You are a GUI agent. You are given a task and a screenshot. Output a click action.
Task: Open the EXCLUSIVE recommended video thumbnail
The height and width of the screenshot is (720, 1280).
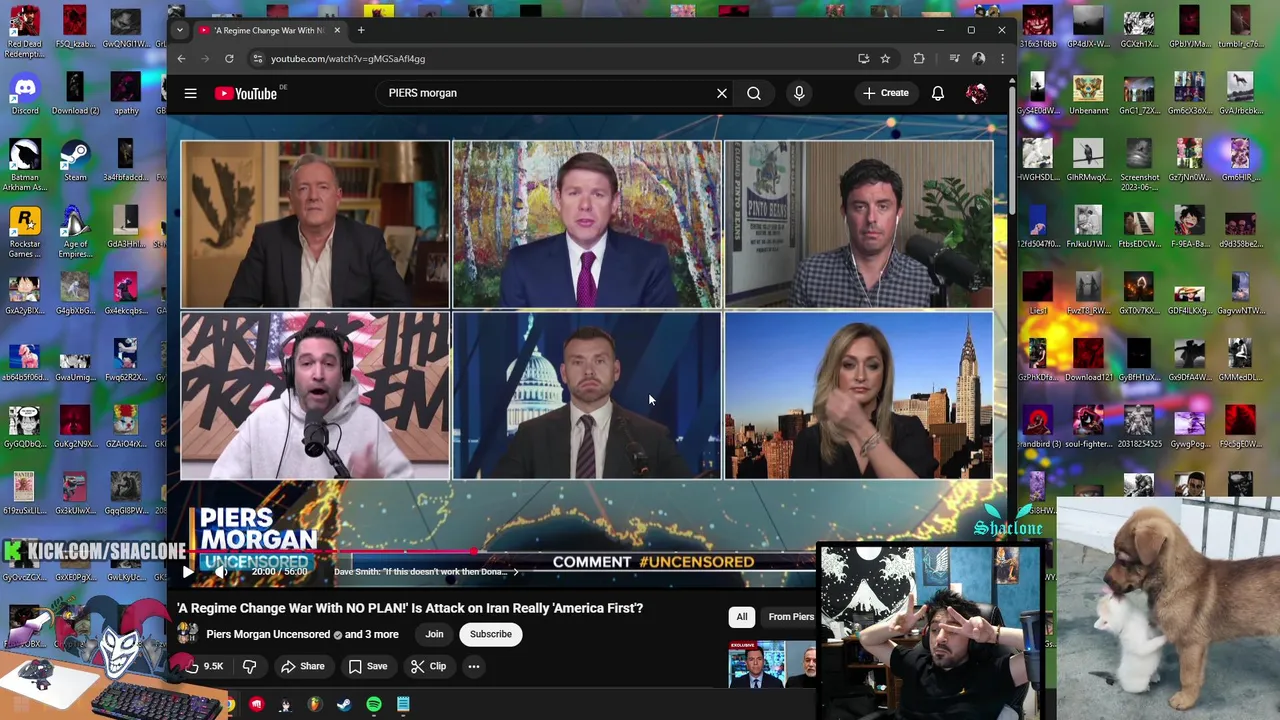pyautogui.click(x=772, y=664)
